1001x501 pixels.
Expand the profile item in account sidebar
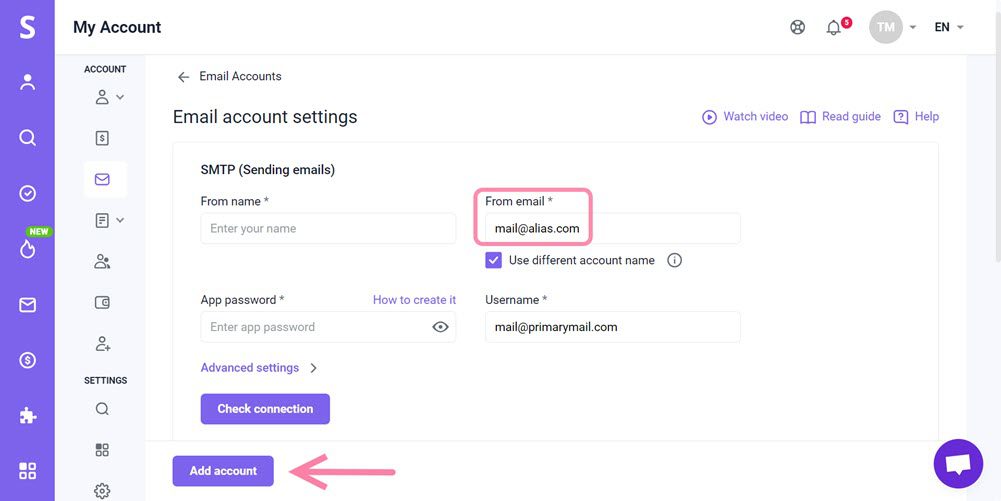[x=108, y=97]
